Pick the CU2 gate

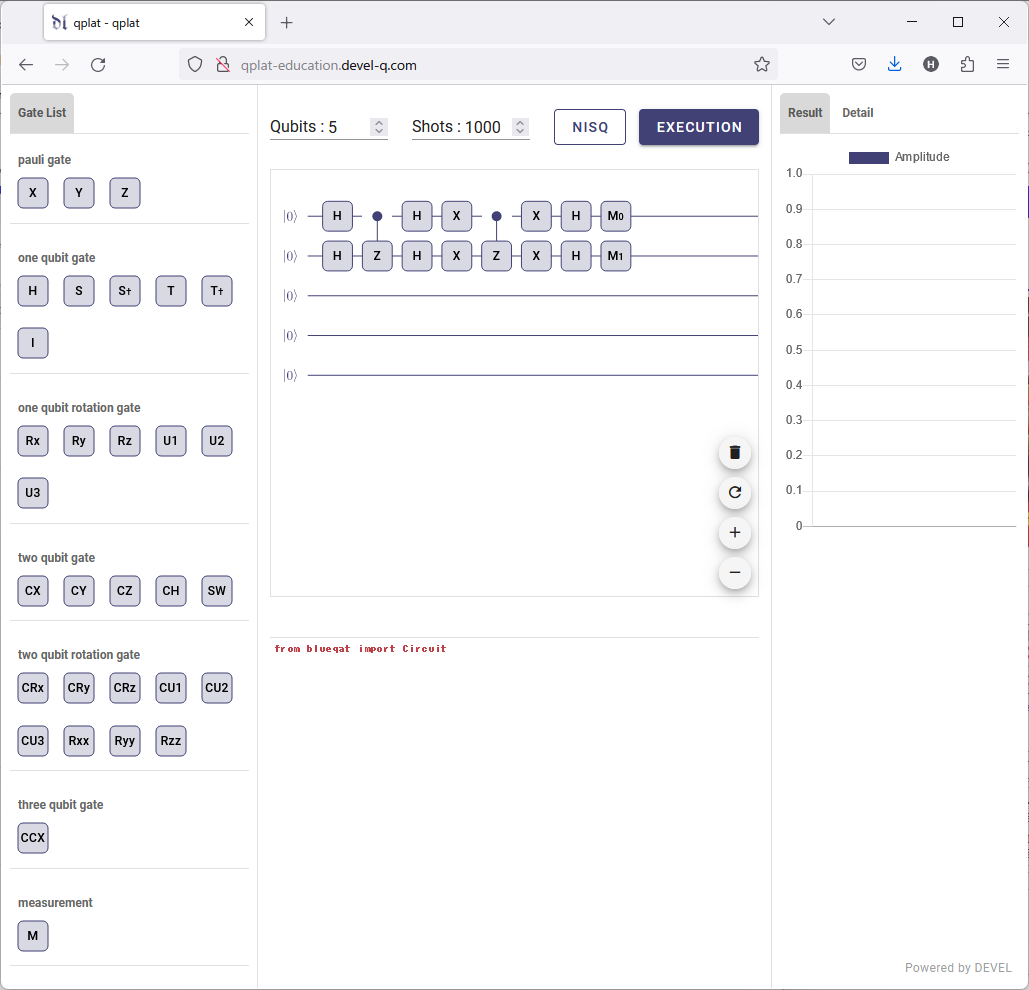coord(217,688)
